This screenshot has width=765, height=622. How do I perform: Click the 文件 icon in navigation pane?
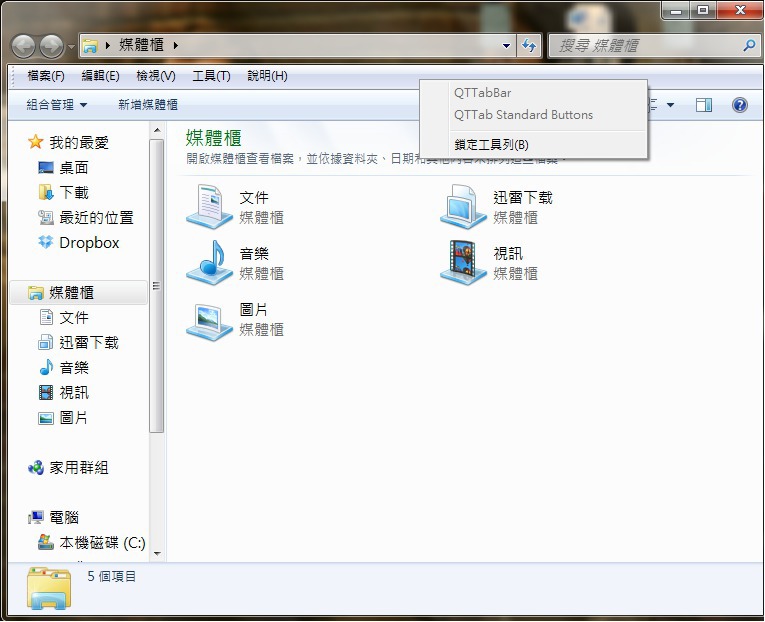(x=46, y=318)
